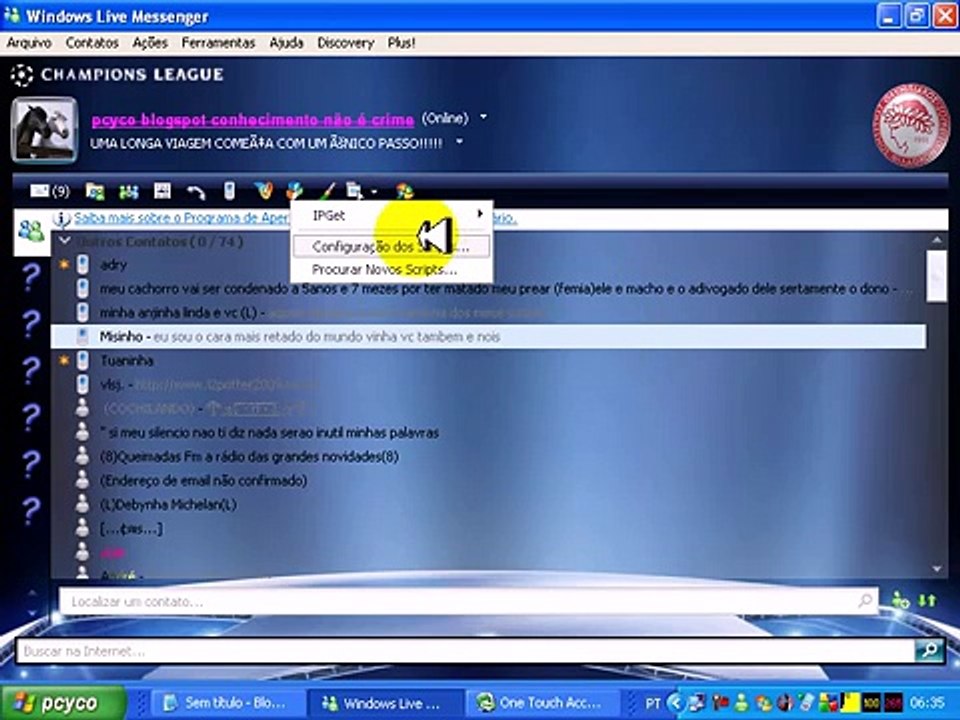Screen dimensions: 960x720
Task: Open the Ferramentas menu
Action: 218,43
